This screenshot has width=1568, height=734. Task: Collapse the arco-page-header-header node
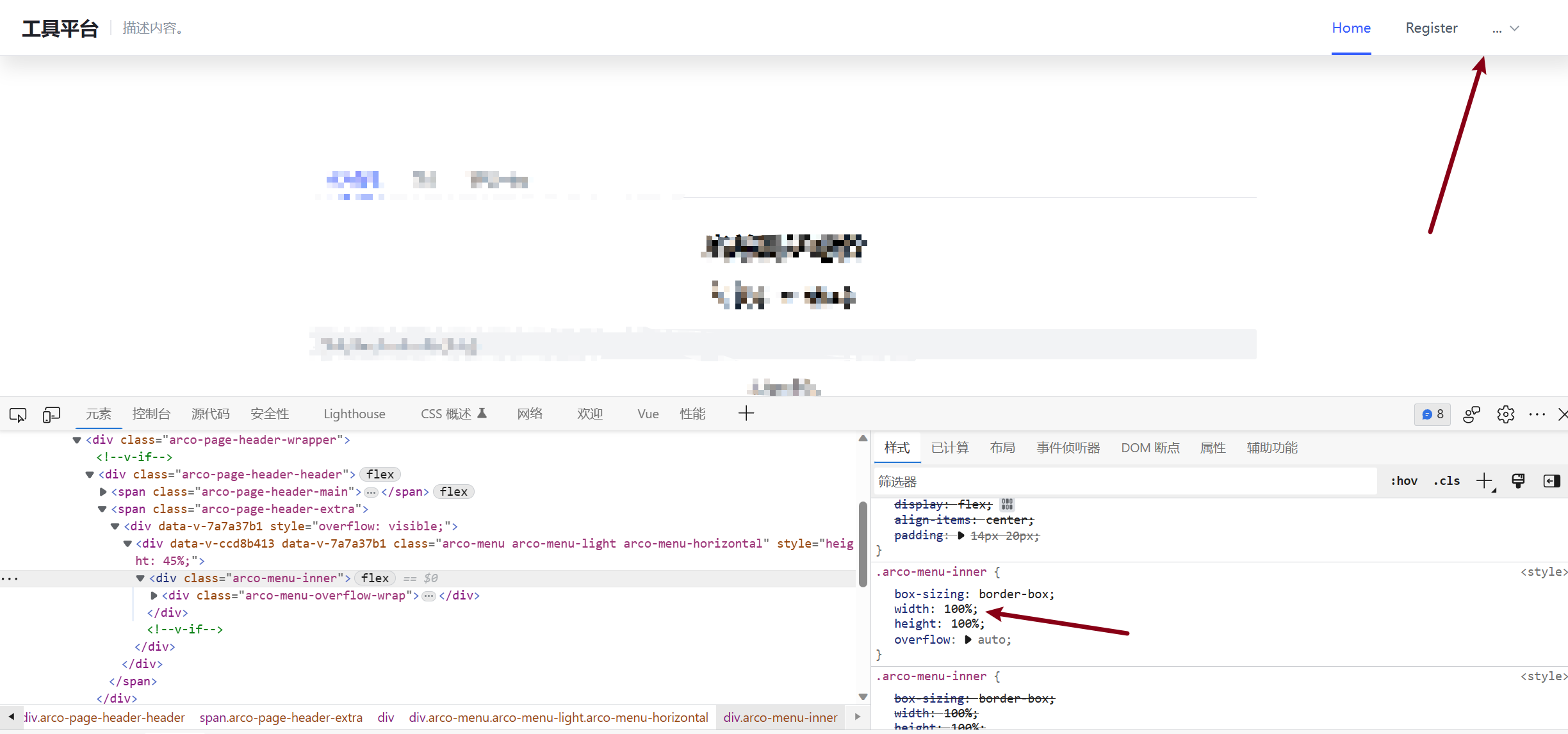(x=90, y=475)
